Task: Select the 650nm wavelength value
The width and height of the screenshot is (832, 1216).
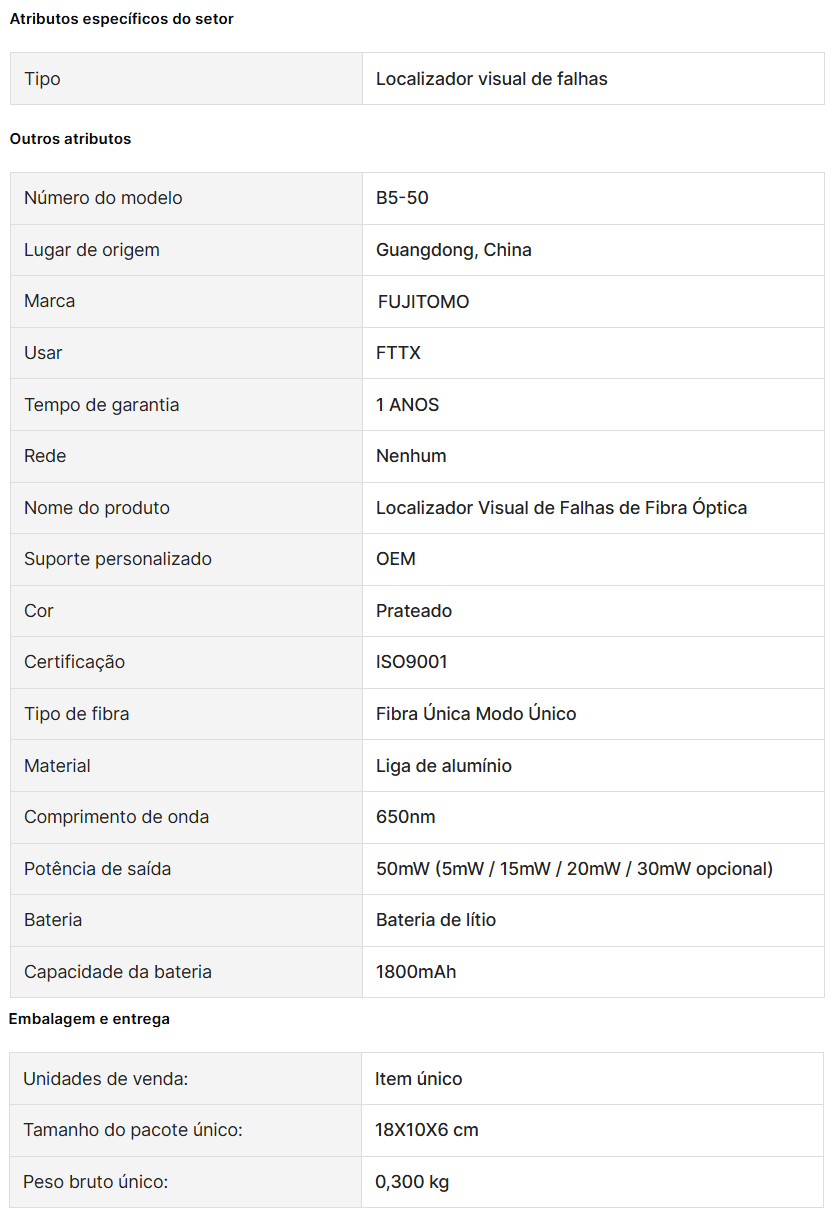Action: pyautogui.click(x=405, y=817)
